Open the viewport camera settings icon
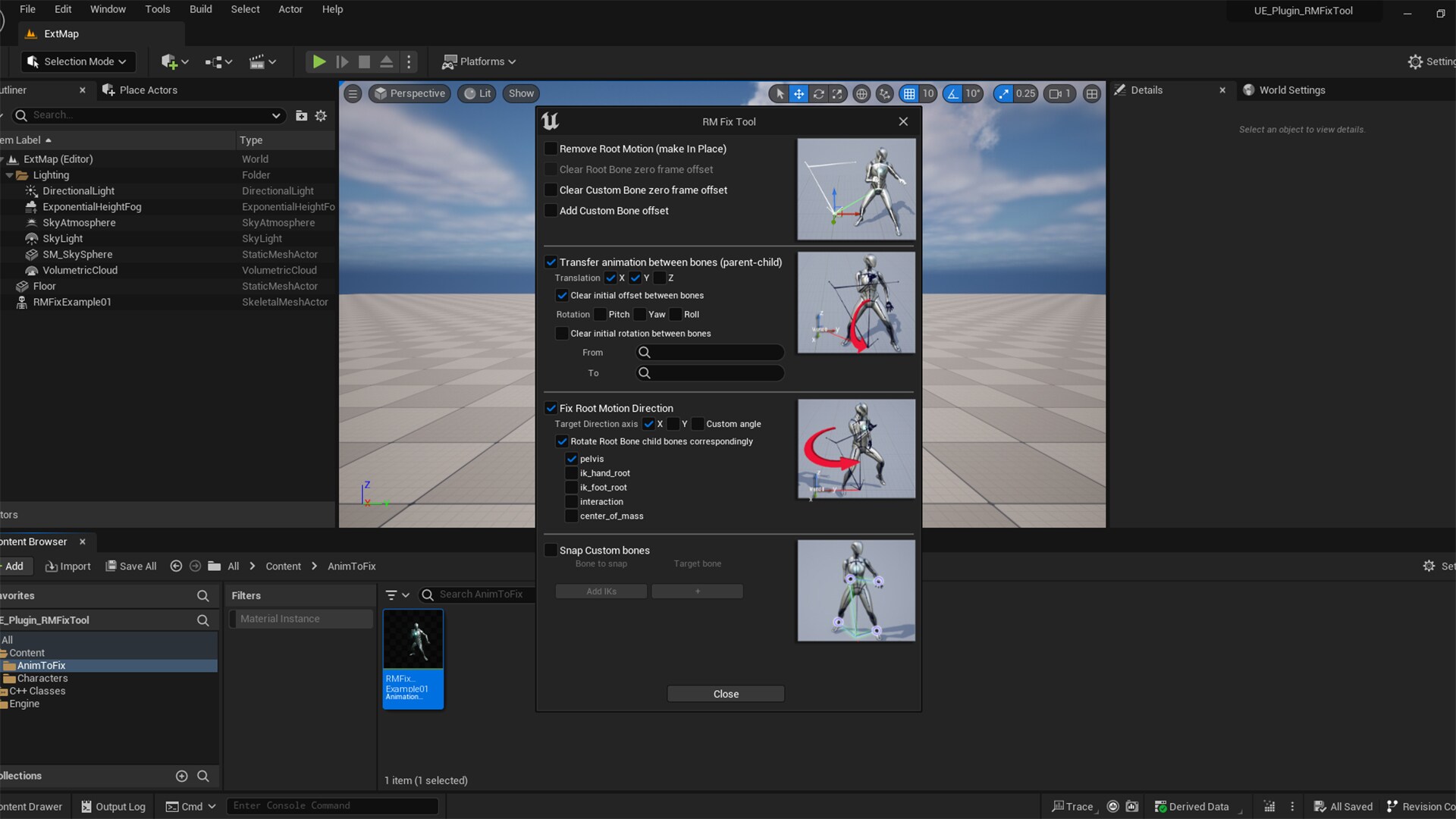Viewport: 1456px width, 819px height. coord(1059,93)
